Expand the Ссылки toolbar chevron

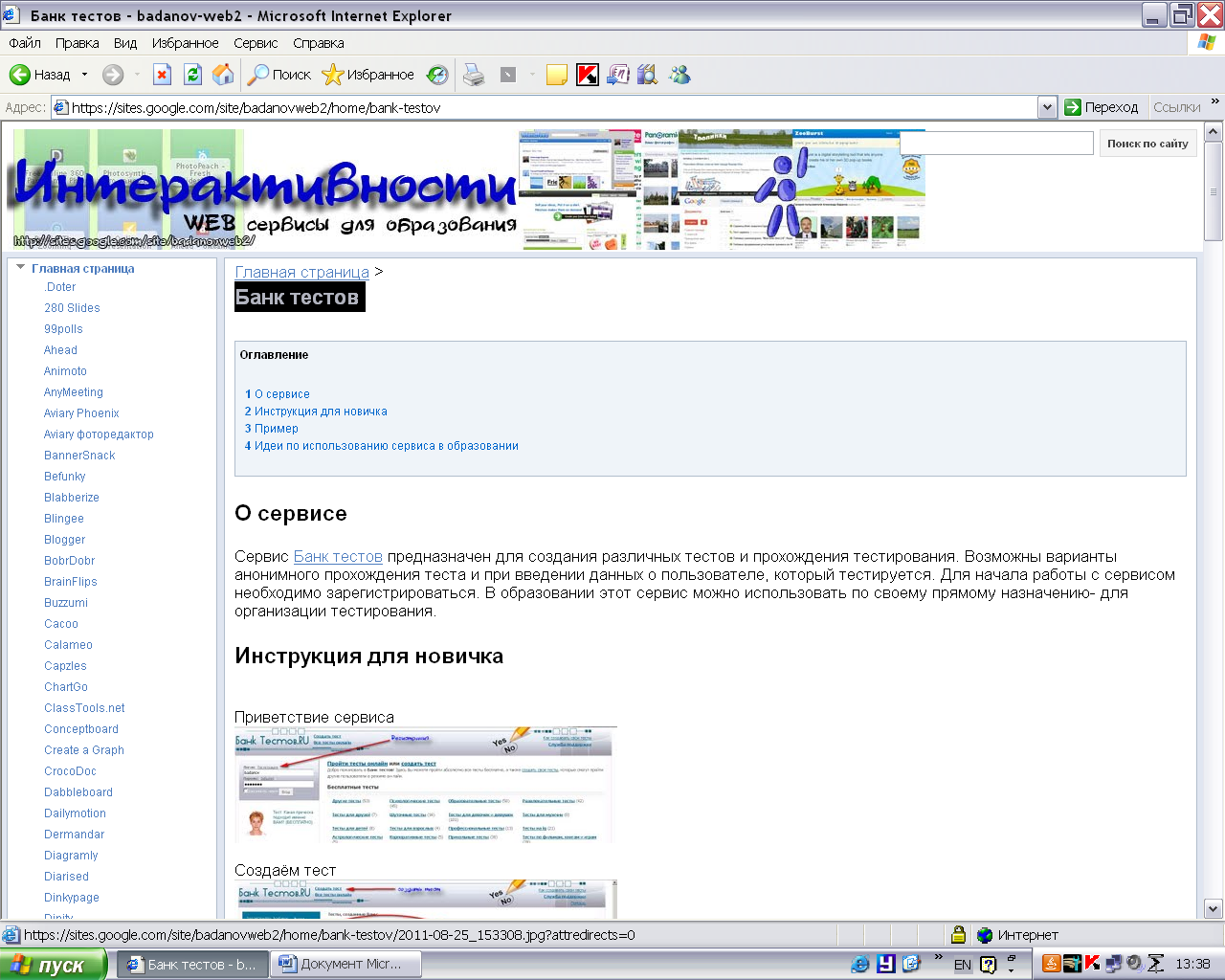coord(1215,101)
